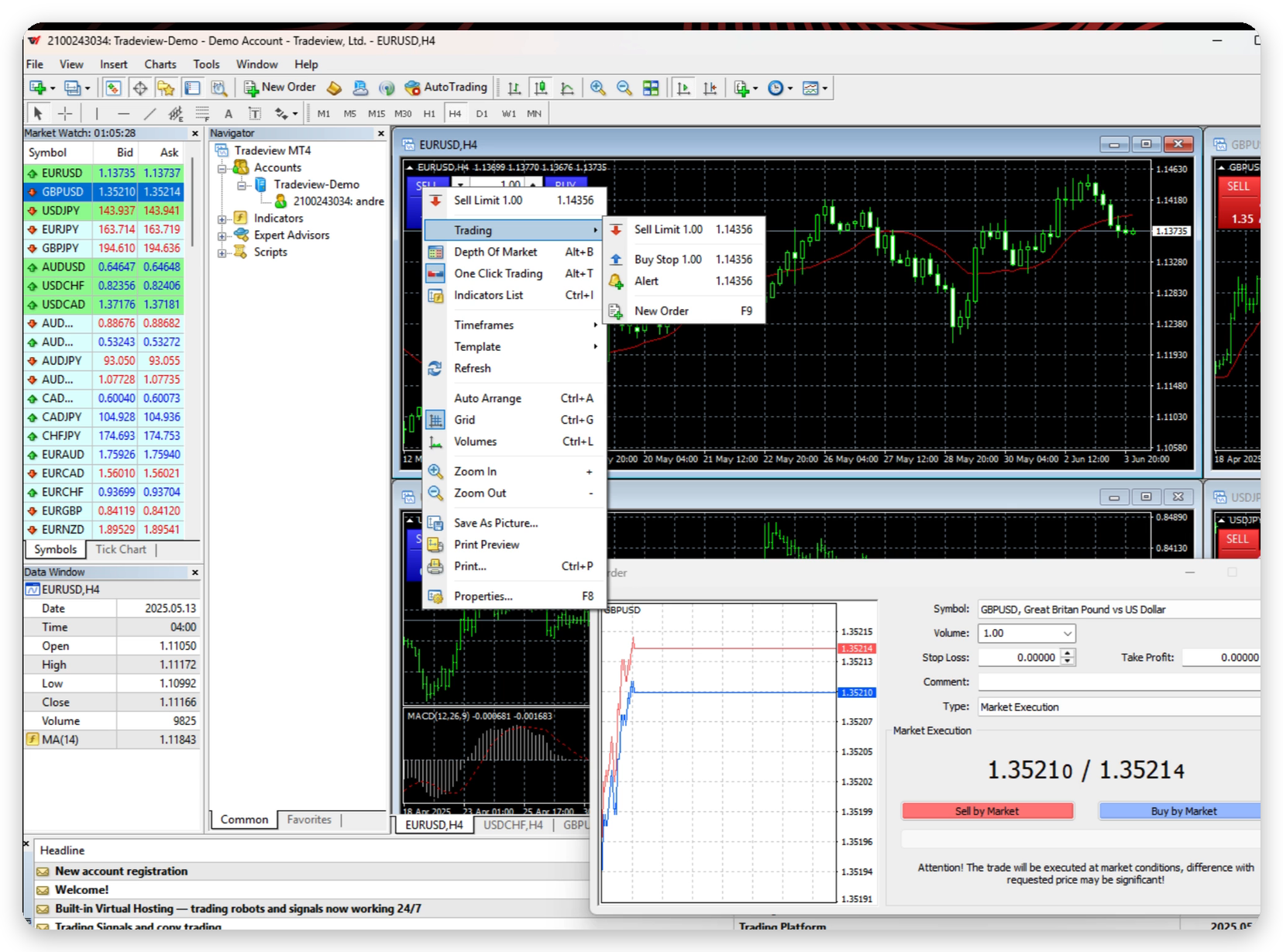The image size is (1283, 952).
Task: Open the New Chart toolbar icon
Action: click(x=37, y=88)
